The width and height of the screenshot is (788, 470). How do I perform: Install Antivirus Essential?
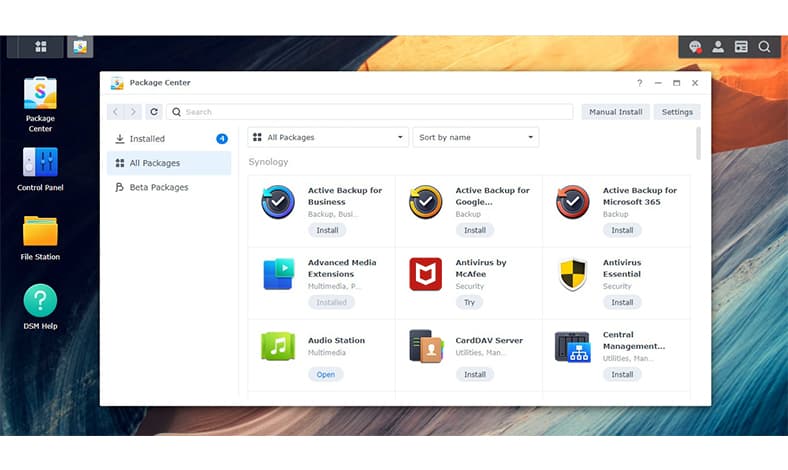point(622,302)
